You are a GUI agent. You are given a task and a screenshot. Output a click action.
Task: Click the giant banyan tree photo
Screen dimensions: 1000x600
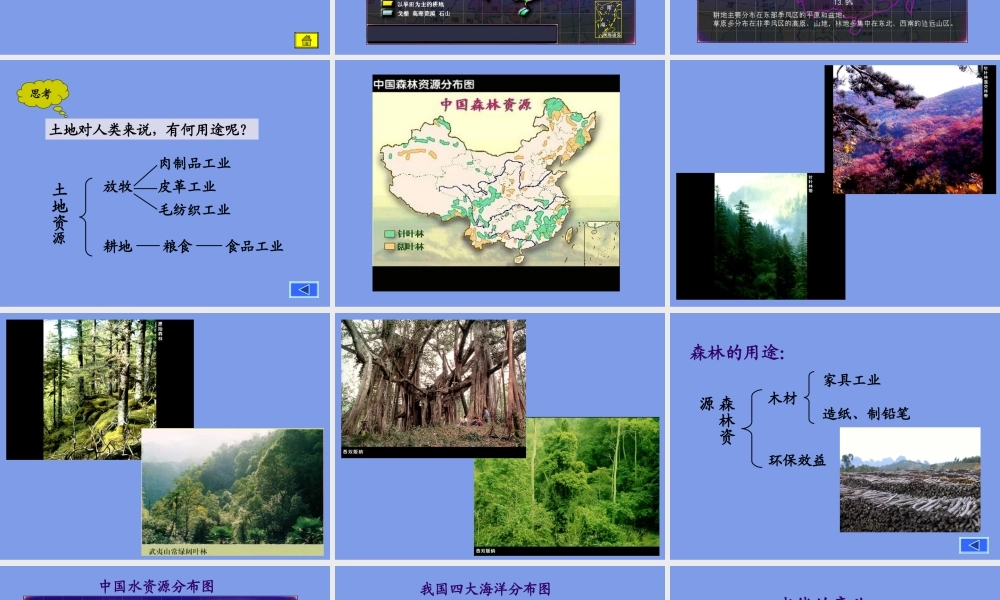[x=434, y=388]
